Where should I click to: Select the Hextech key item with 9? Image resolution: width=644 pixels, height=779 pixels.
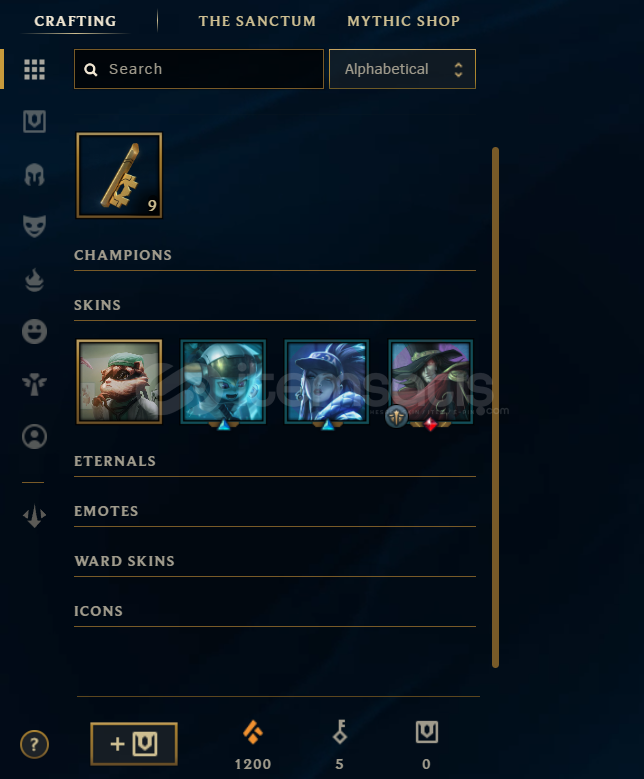click(x=119, y=175)
